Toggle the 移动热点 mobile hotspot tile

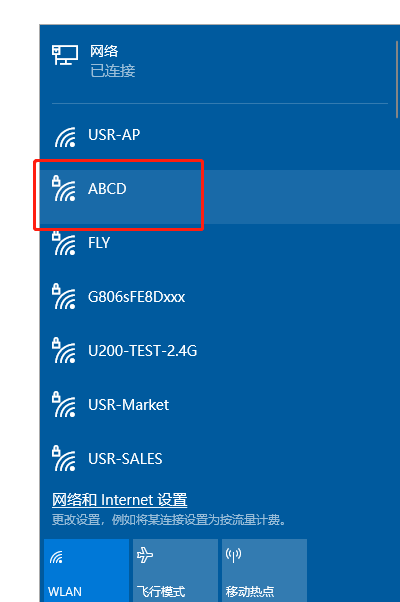click(264, 571)
